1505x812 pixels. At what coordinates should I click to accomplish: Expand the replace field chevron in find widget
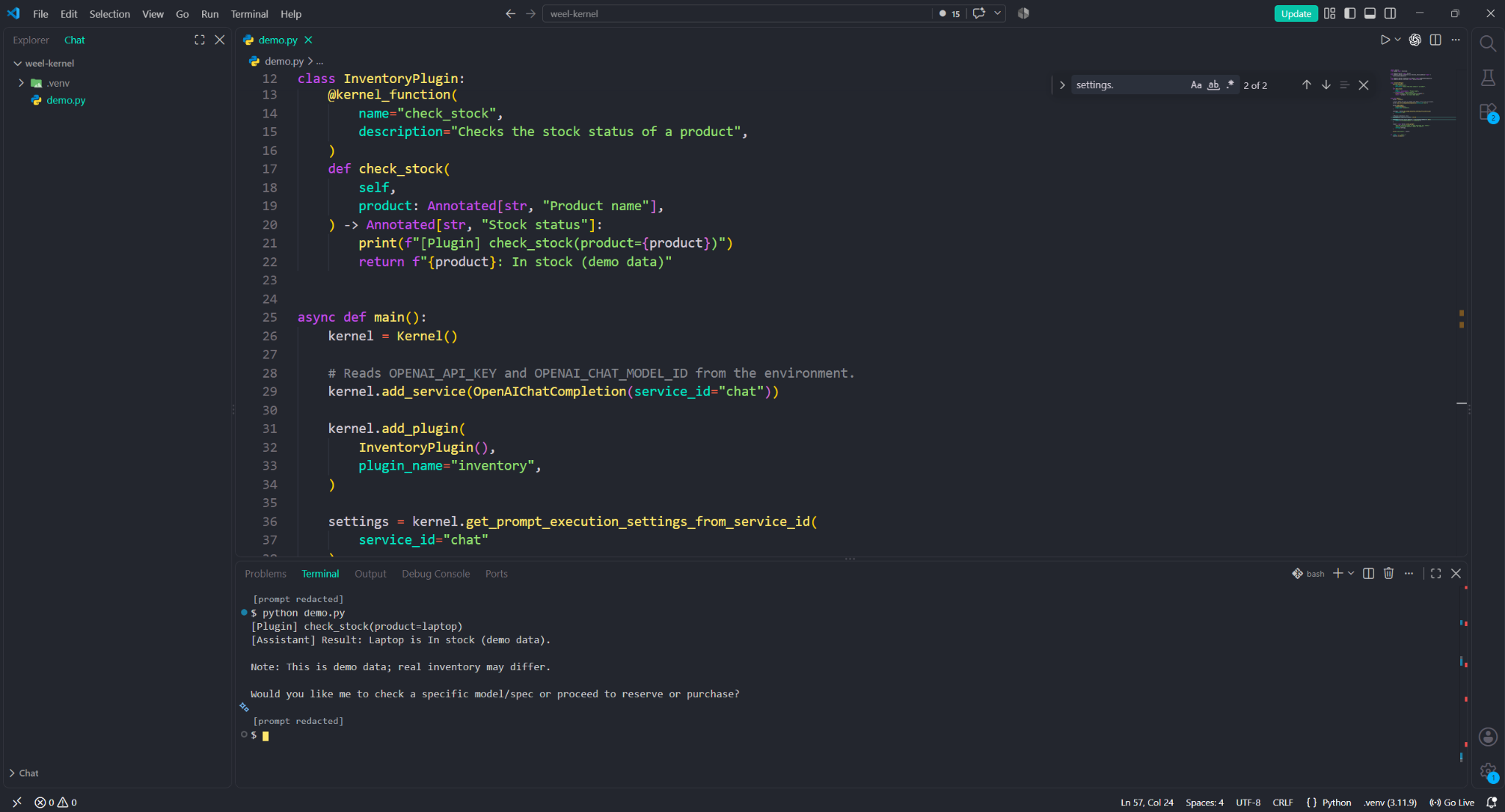click(x=1062, y=85)
